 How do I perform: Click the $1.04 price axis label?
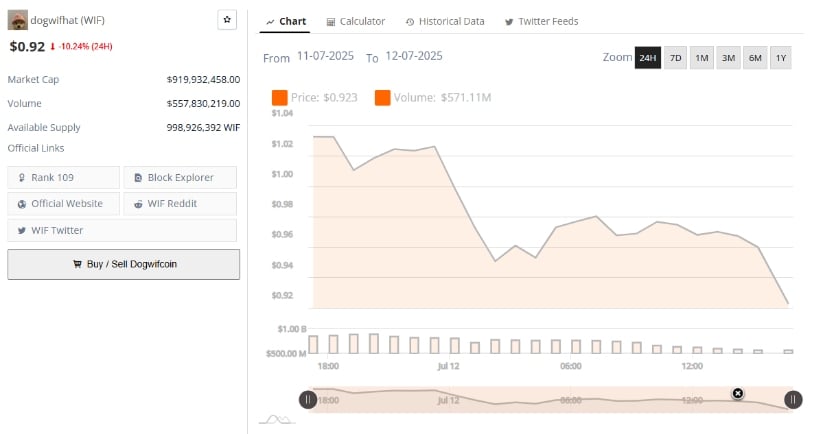pyautogui.click(x=283, y=113)
